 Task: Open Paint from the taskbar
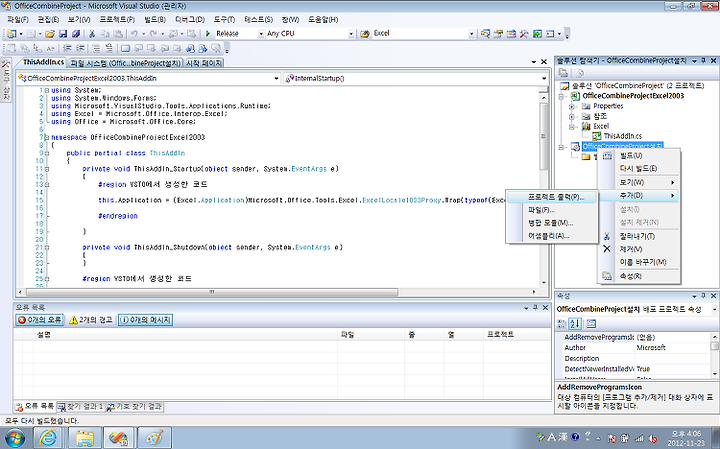(153, 438)
